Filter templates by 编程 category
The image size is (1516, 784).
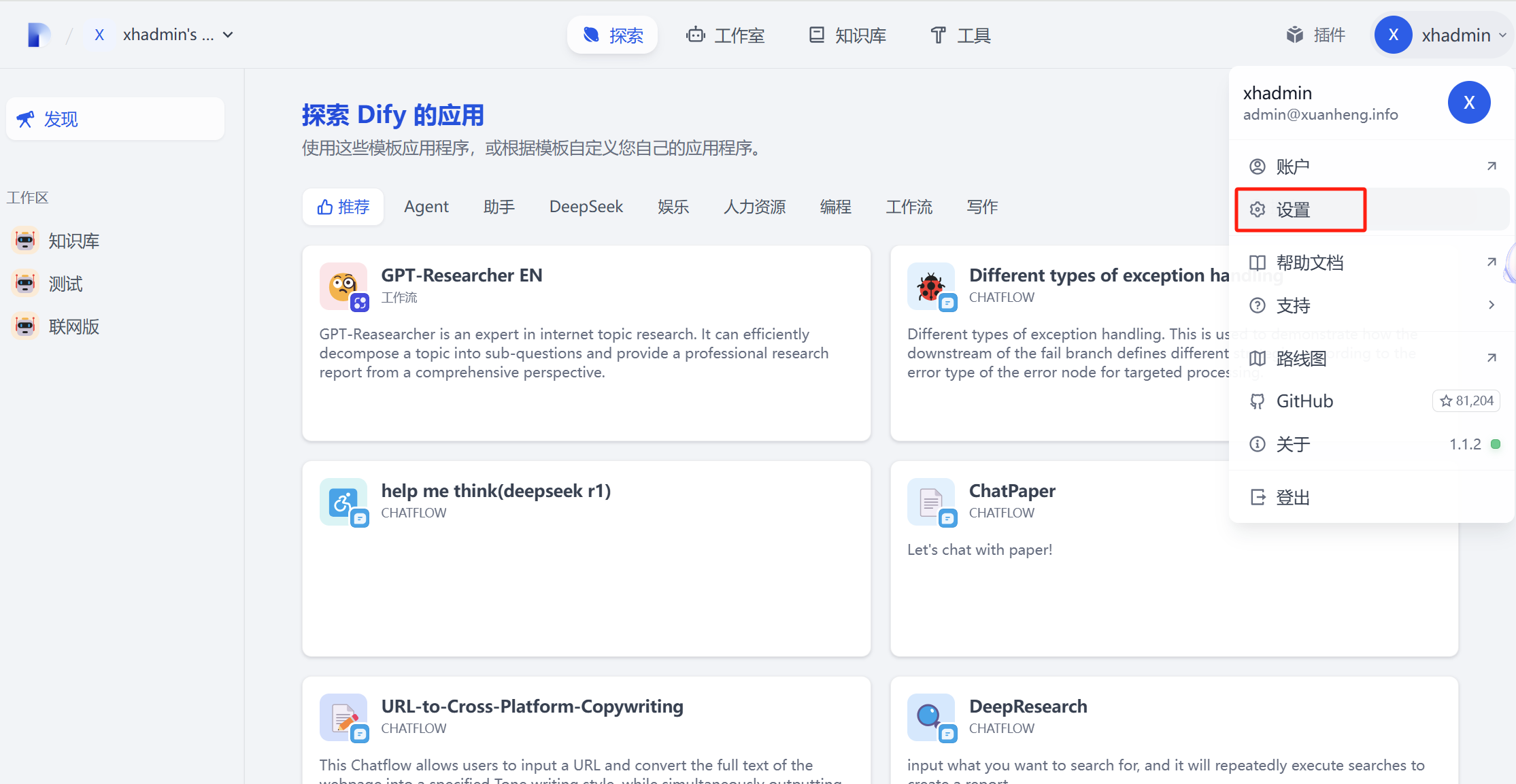836,207
